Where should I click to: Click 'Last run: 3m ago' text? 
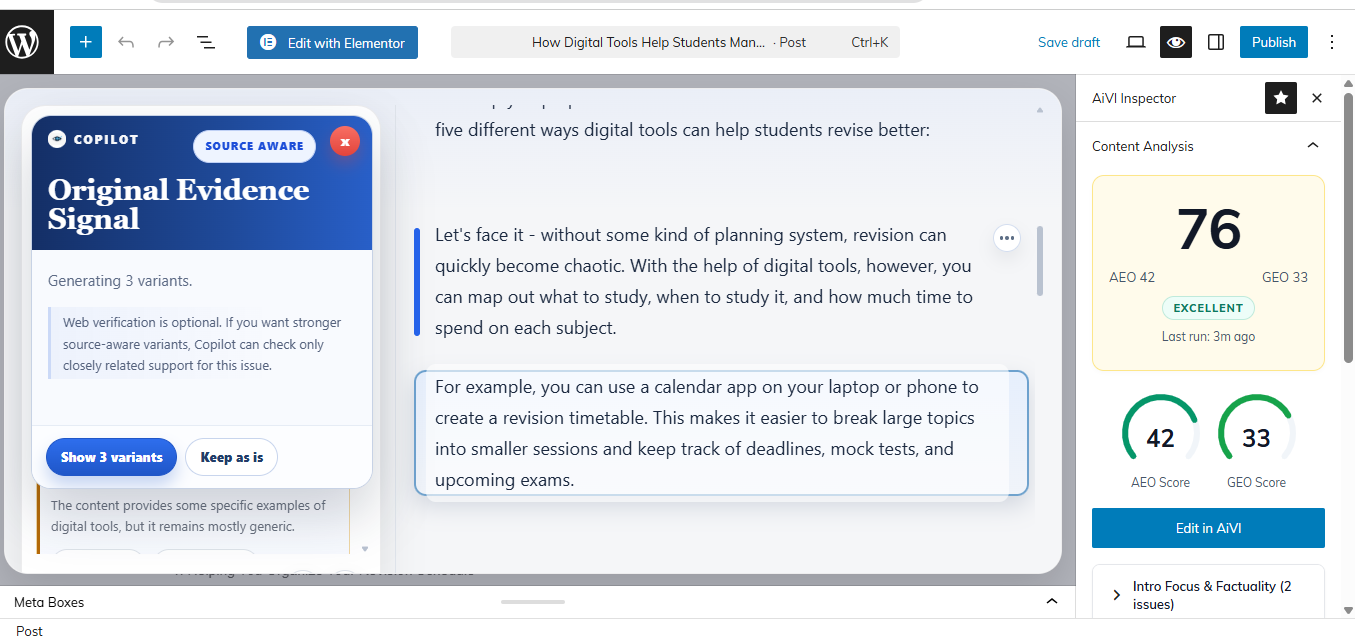tap(1208, 337)
